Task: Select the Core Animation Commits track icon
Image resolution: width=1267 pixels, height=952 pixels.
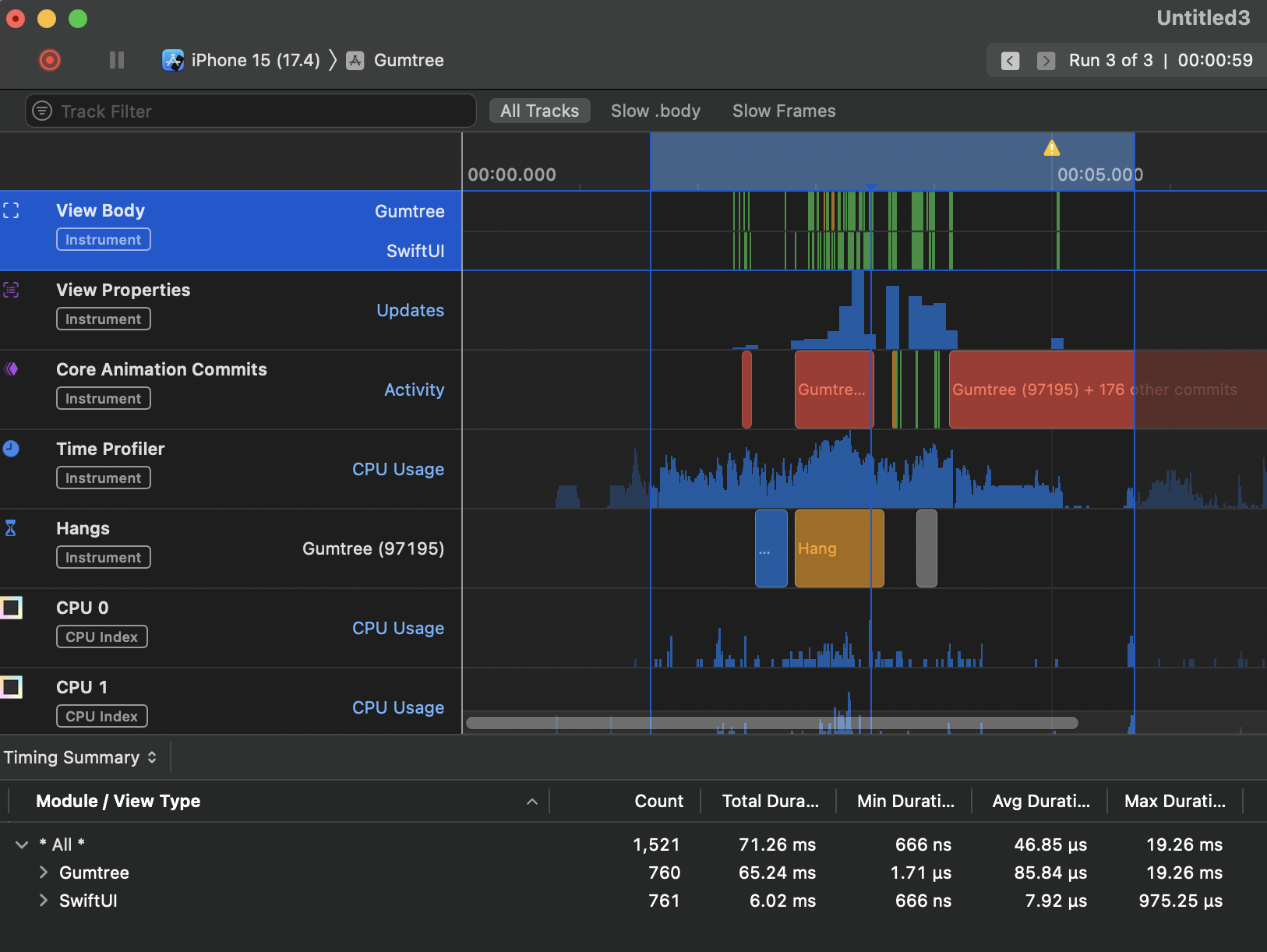Action: point(11,369)
